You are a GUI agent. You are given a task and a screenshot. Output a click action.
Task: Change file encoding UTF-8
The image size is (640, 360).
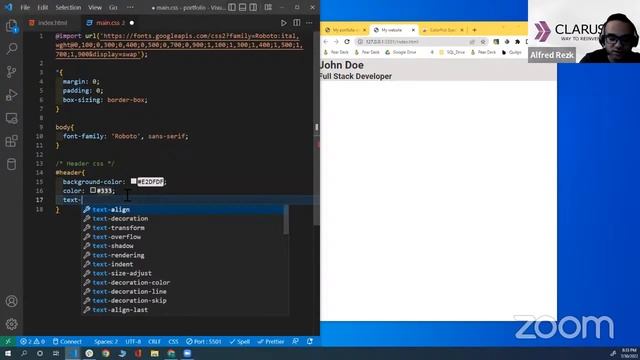point(133,341)
